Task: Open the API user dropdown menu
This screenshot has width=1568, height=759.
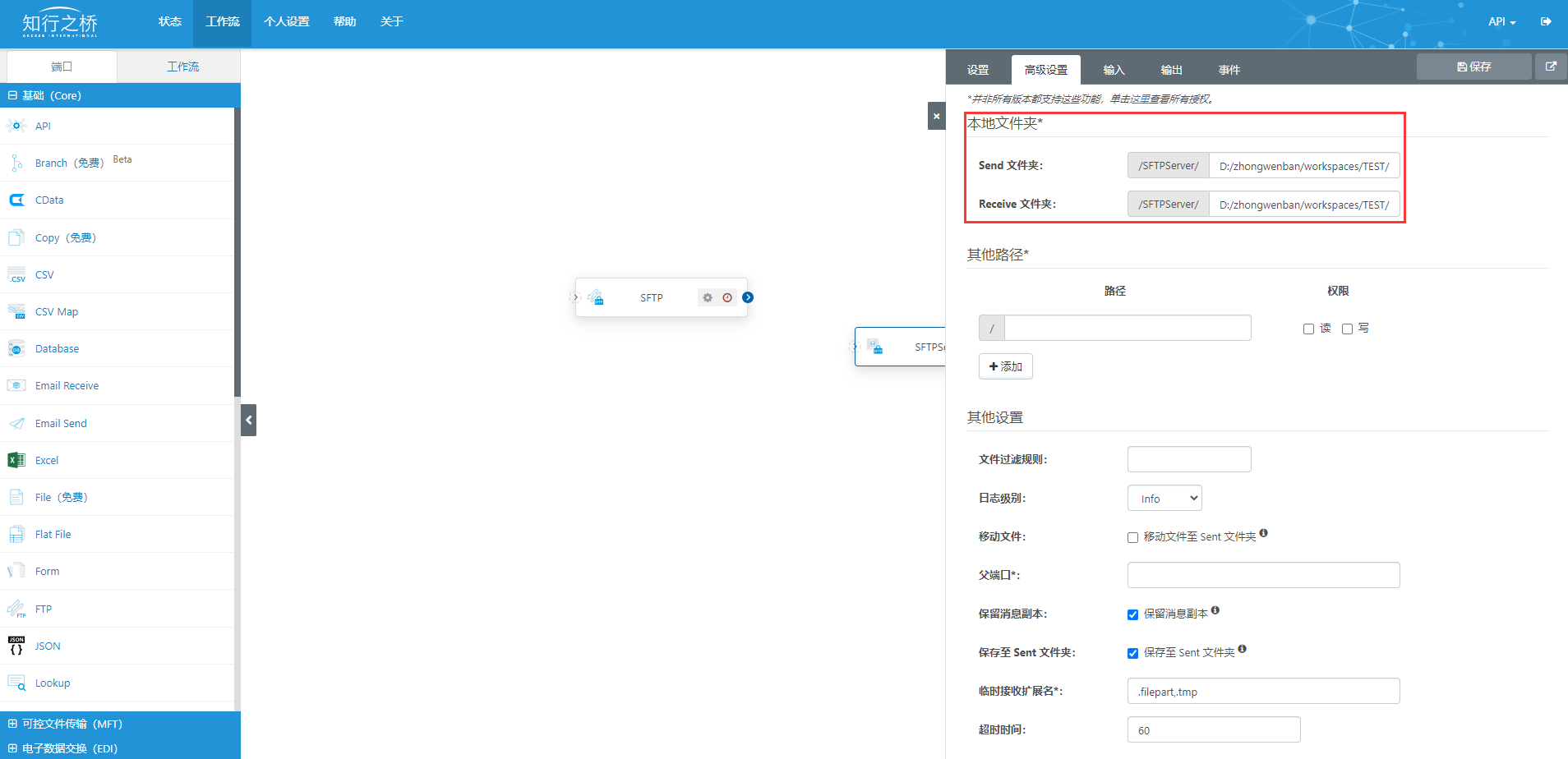Action: pos(1501,22)
